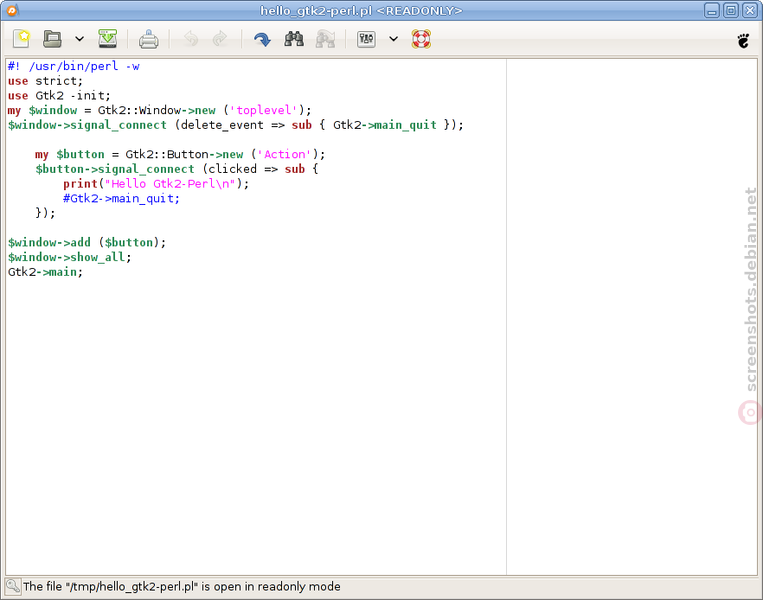763x600 pixels.
Task: Open Go to Line with the blue arrow
Action: tap(263, 39)
